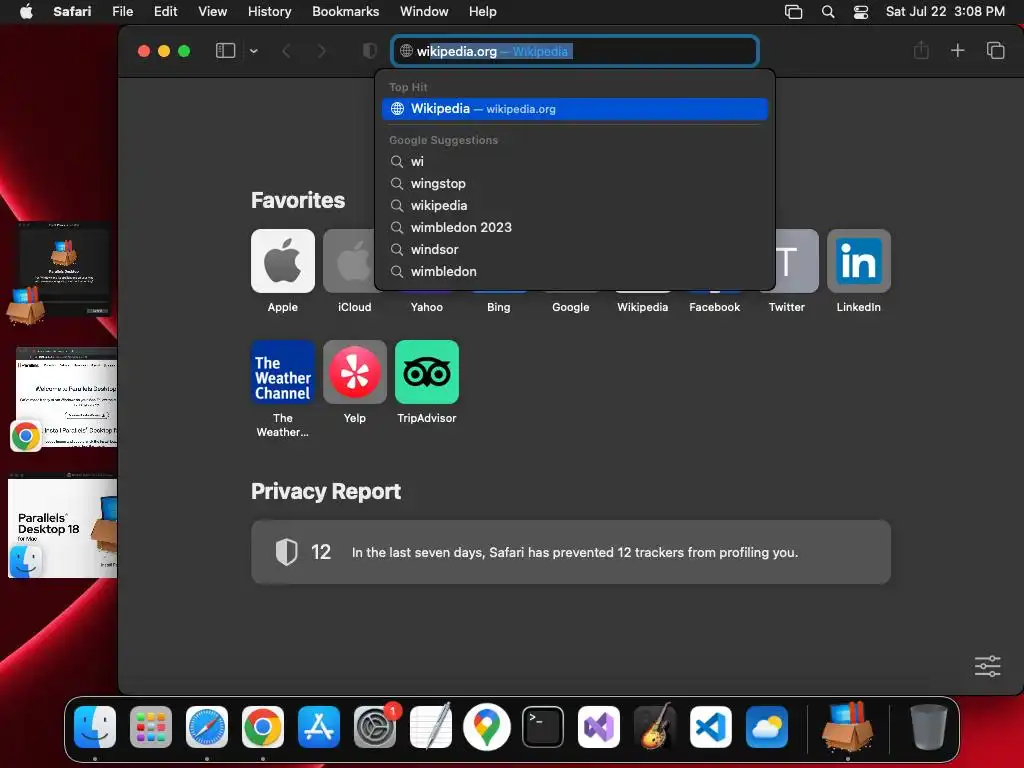
Task: Click into the address bar field
Action: pos(575,51)
